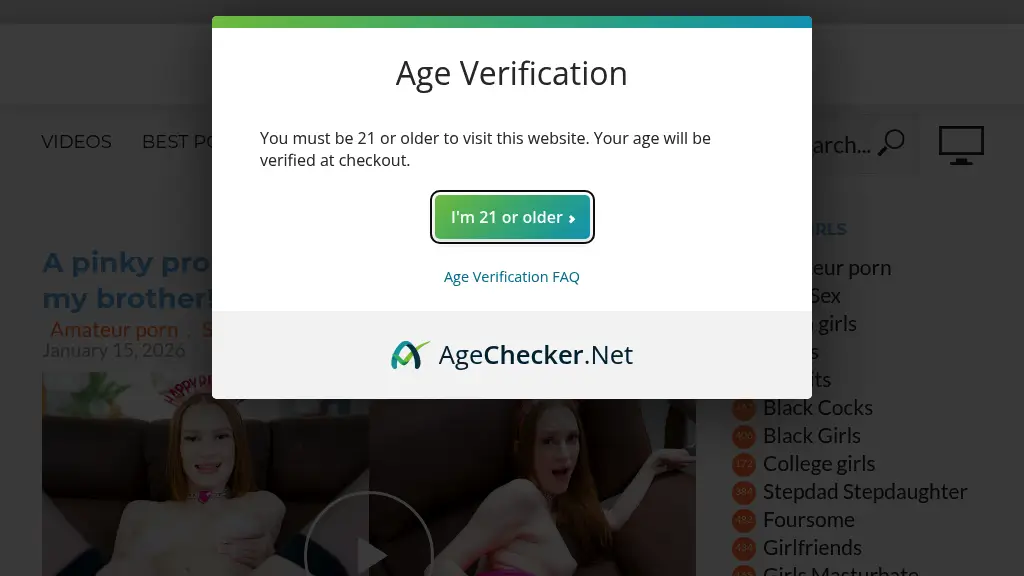Confirm with the I'm 21 or older button
Image resolution: width=1024 pixels, height=576 pixels.
(x=512, y=217)
